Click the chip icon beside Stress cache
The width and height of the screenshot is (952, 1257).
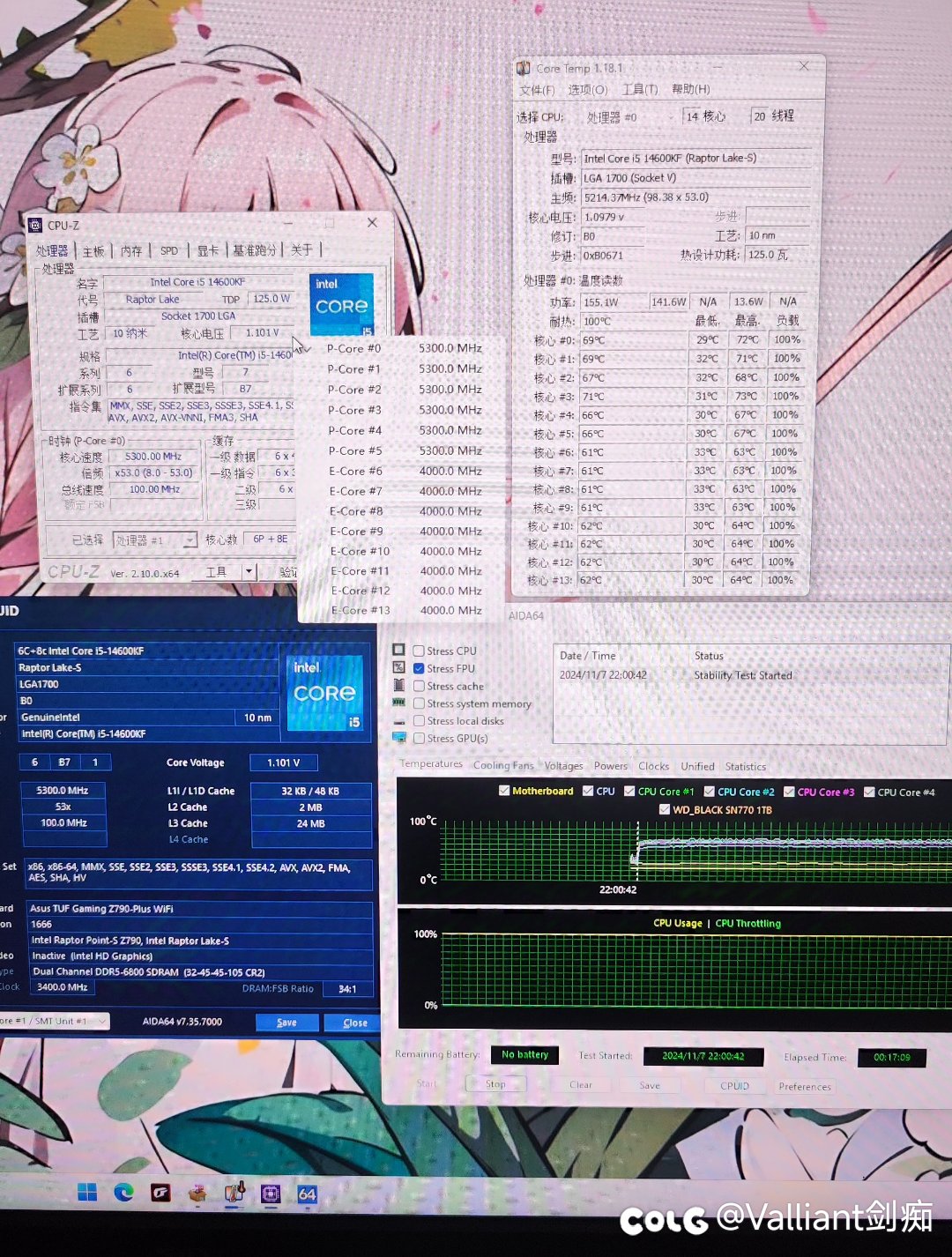click(x=398, y=685)
